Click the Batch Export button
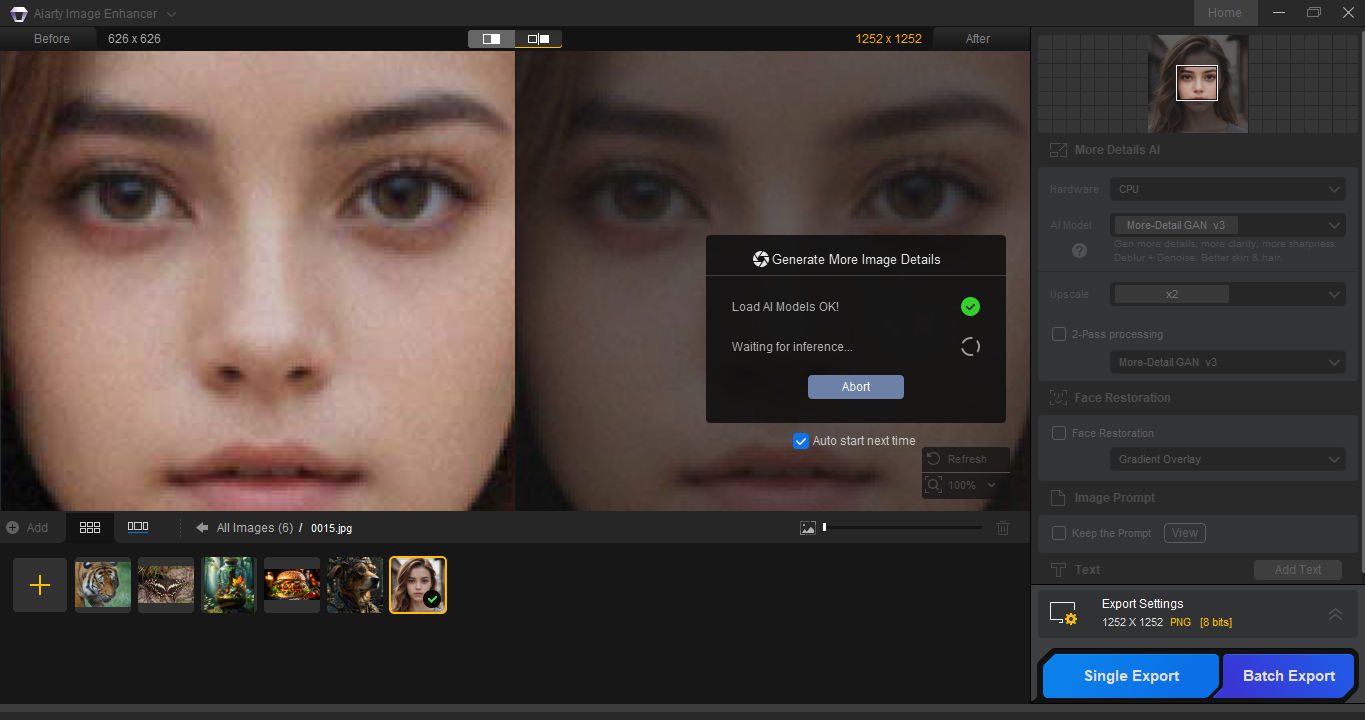 point(1287,675)
